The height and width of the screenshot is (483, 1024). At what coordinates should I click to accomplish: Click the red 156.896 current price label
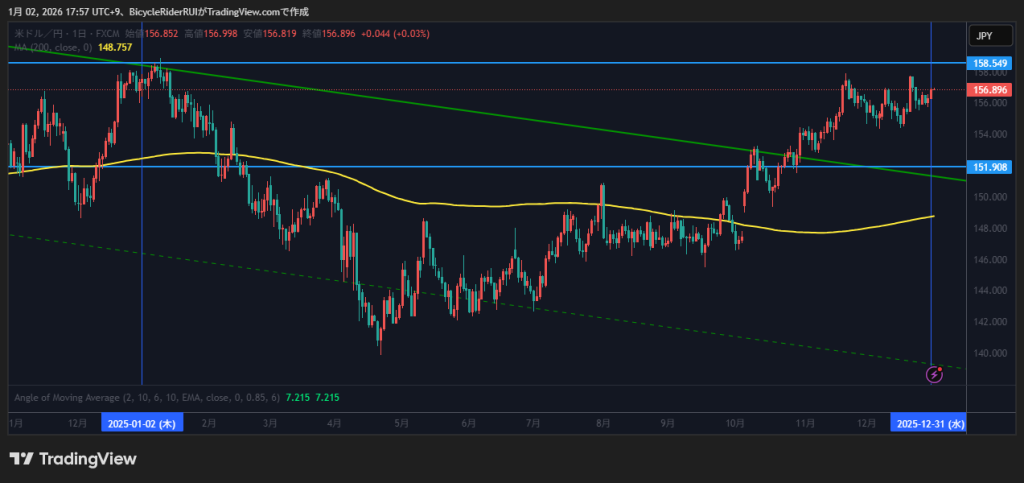tap(989, 90)
